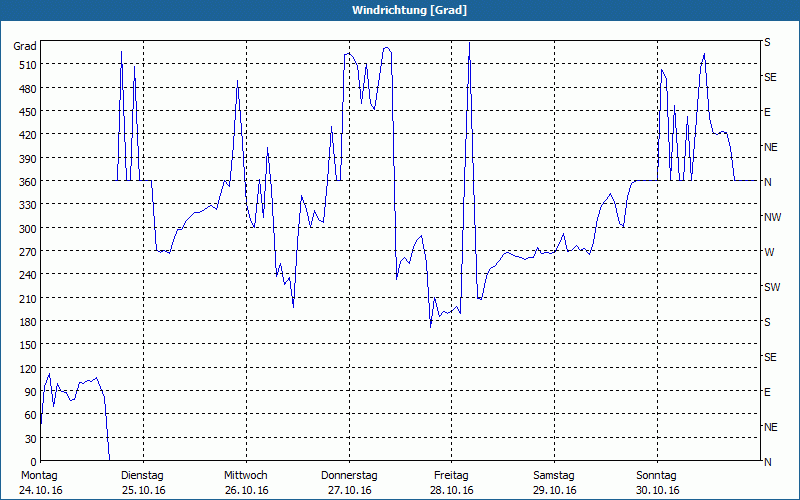Screen dimensions: 800x500
Task: Click the 60 value on the left axis
Action: (x=31, y=415)
